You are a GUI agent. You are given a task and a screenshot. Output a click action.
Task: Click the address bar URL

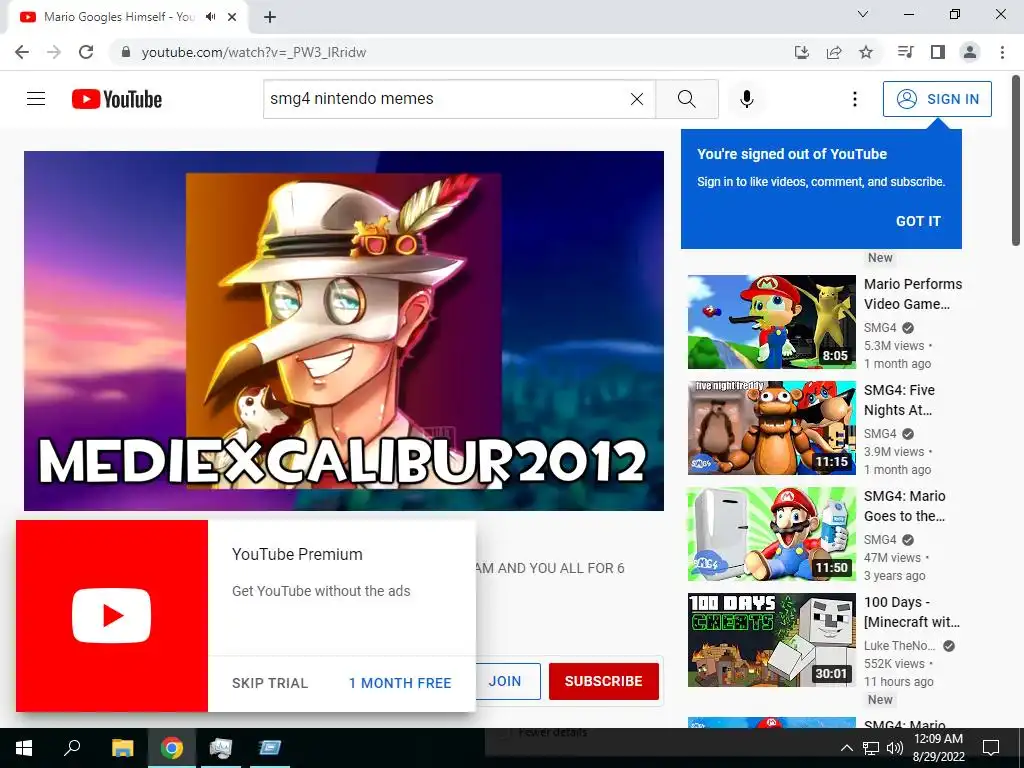pyautogui.click(x=254, y=52)
